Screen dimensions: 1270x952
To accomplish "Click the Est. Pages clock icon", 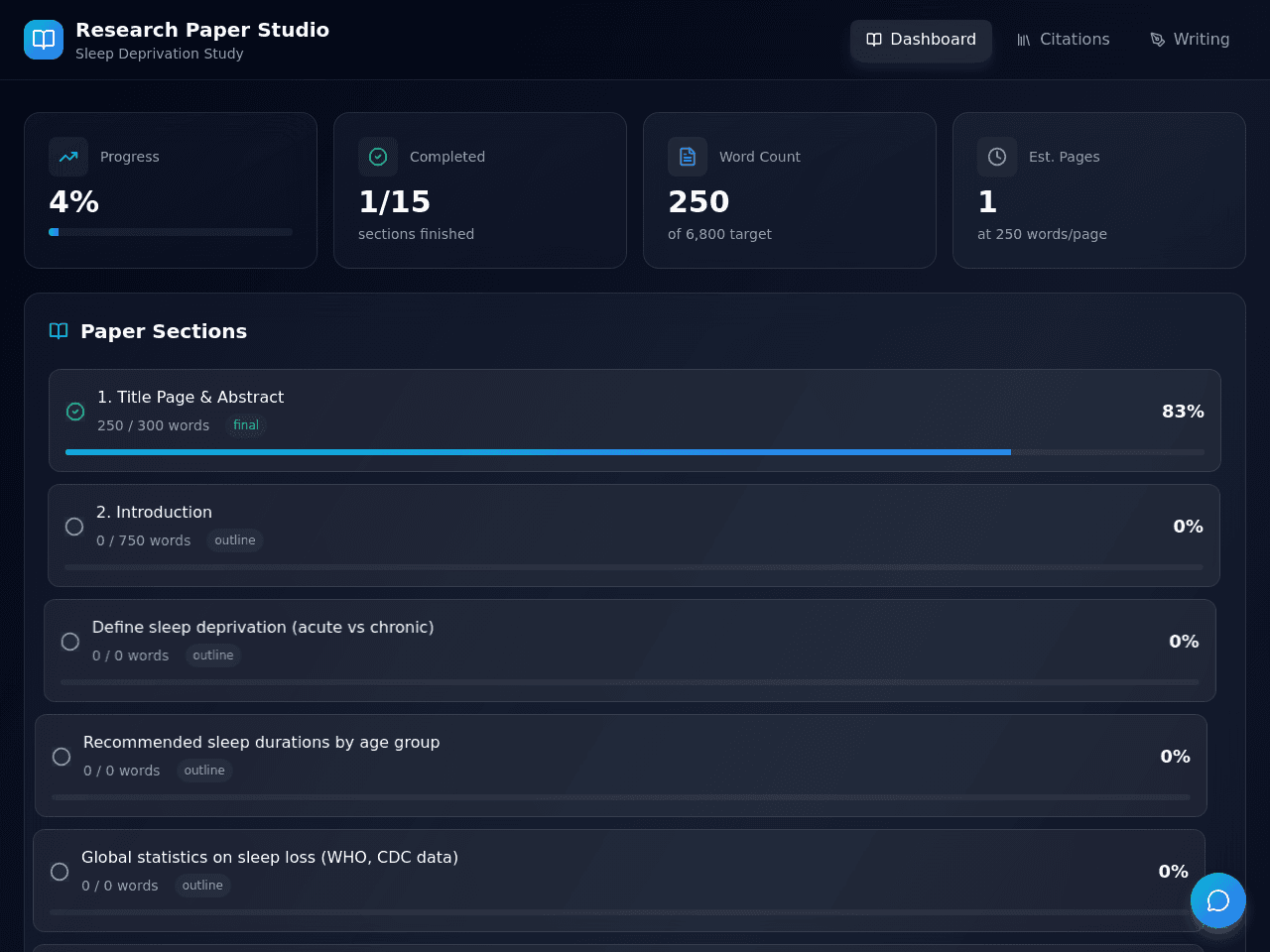I will click(x=997, y=157).
